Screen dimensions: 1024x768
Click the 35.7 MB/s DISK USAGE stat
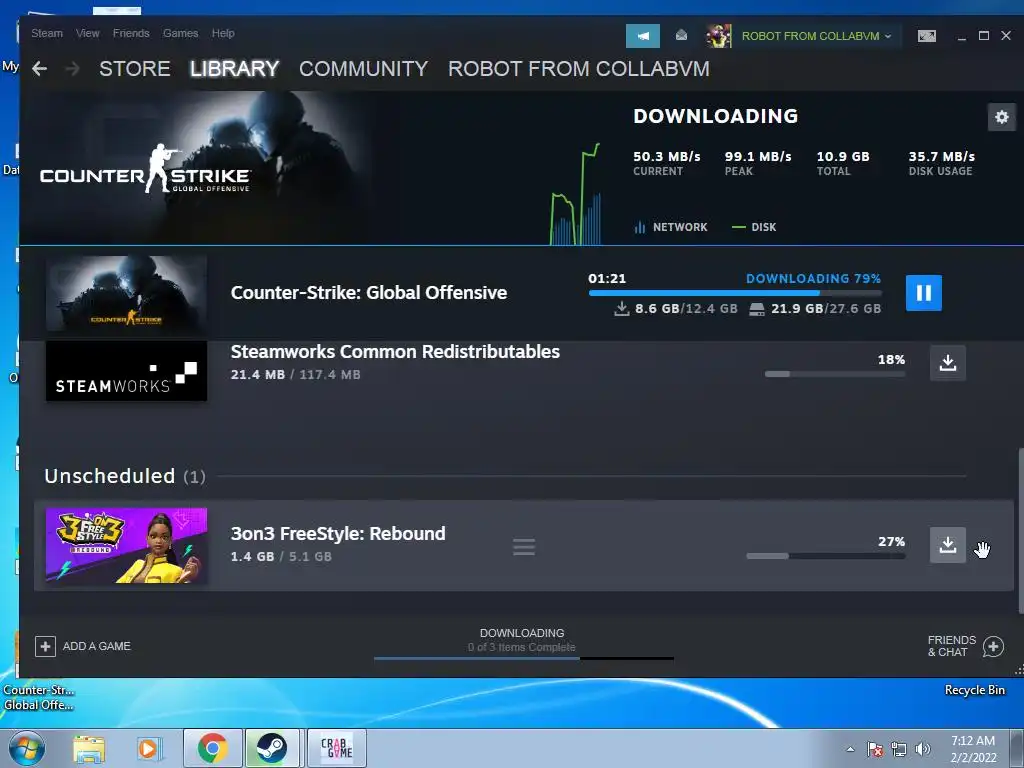[x=941, y=163]
